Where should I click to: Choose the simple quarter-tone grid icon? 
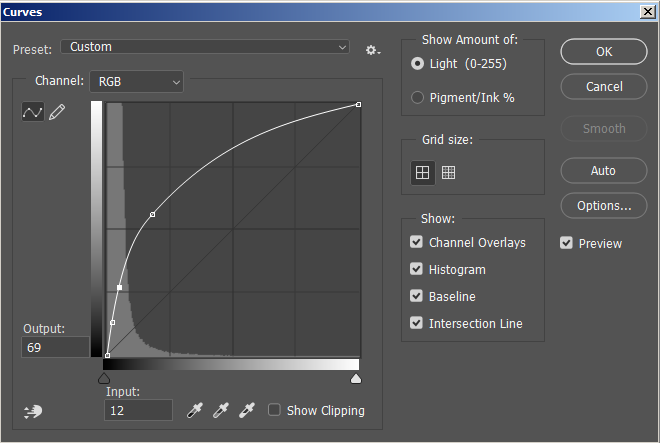coord(423,172)
